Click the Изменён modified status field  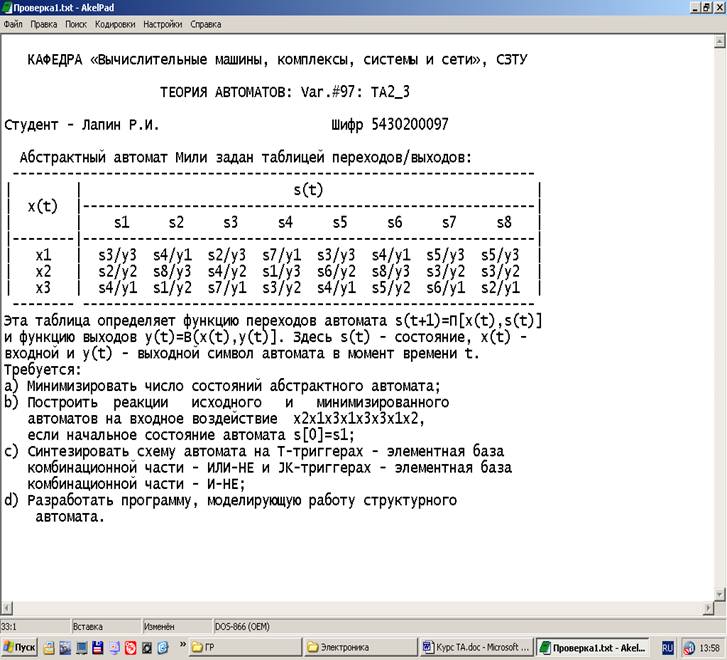[x=177, y=627]
